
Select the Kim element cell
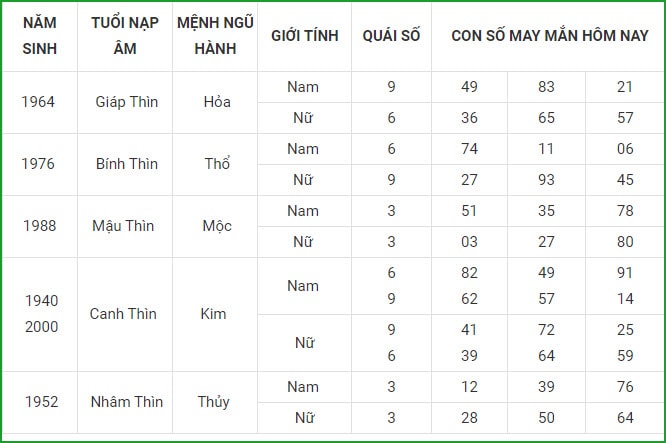point(213,314)
